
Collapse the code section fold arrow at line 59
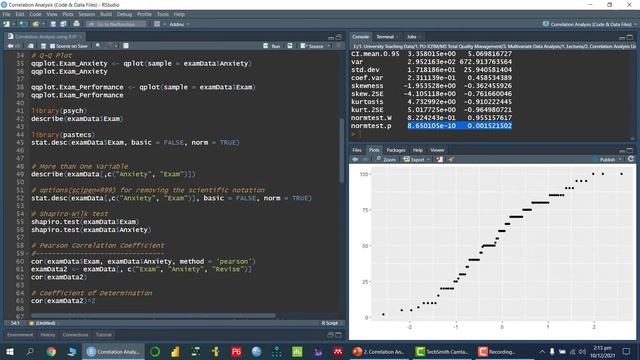pos(27,253)
